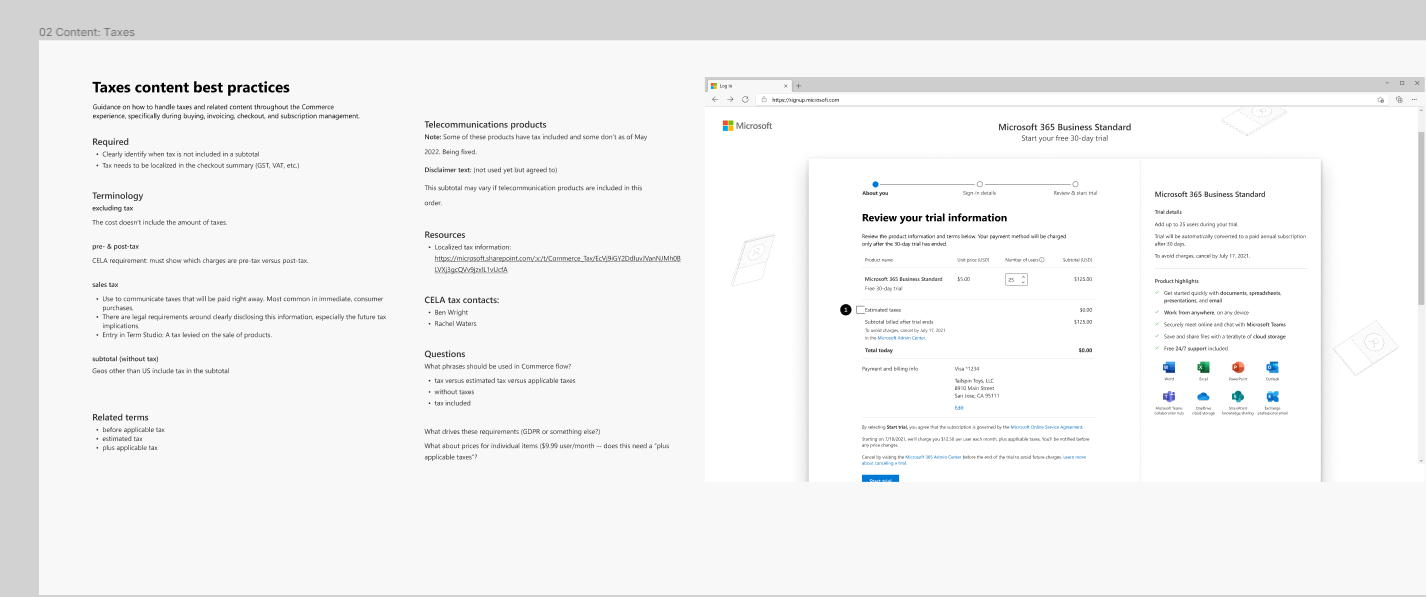The image size is (1426, 597).
Task: Click the lock icon in the address bar
Action: pos(764,100)
